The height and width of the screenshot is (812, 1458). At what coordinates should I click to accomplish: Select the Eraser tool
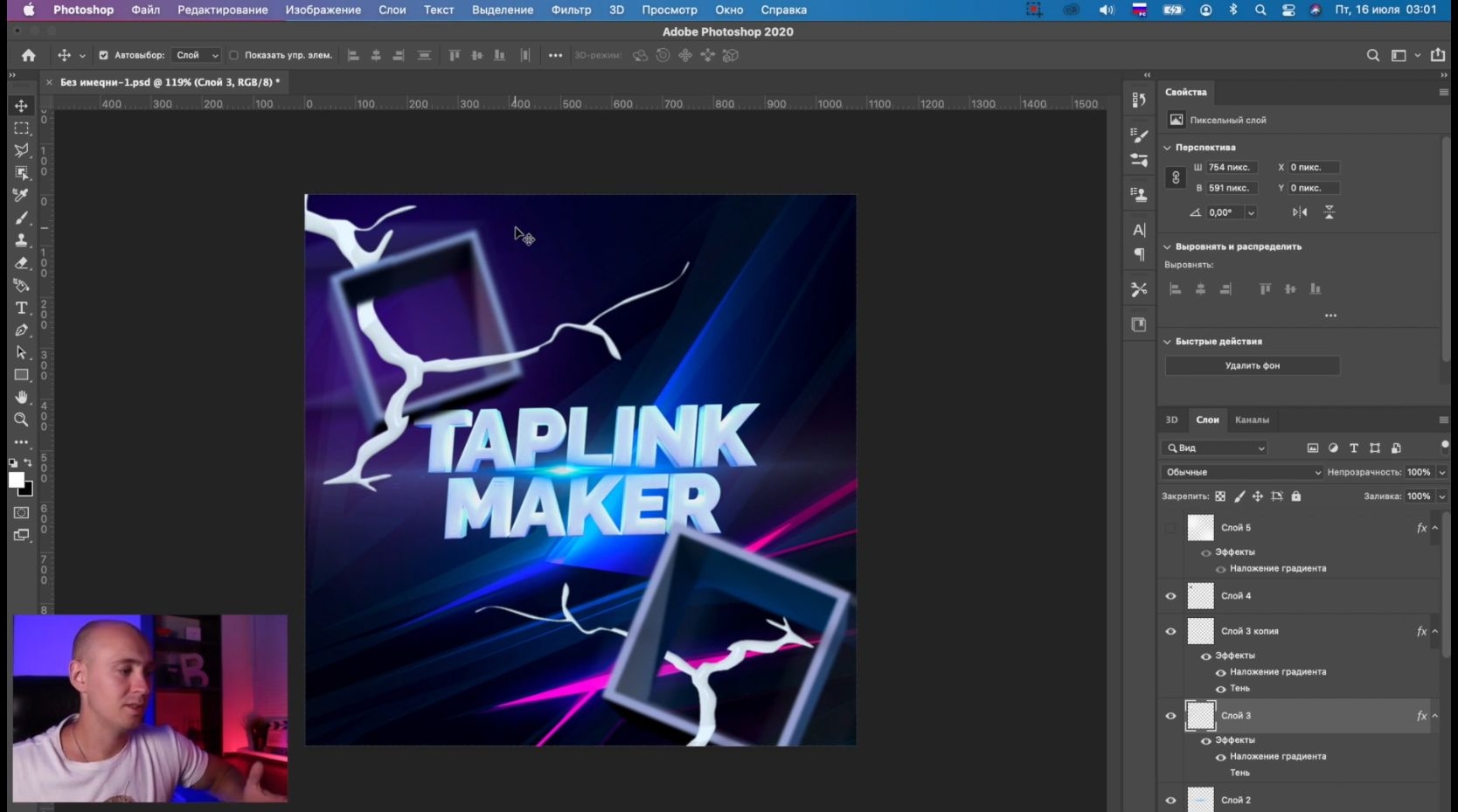tap(21, 263)
